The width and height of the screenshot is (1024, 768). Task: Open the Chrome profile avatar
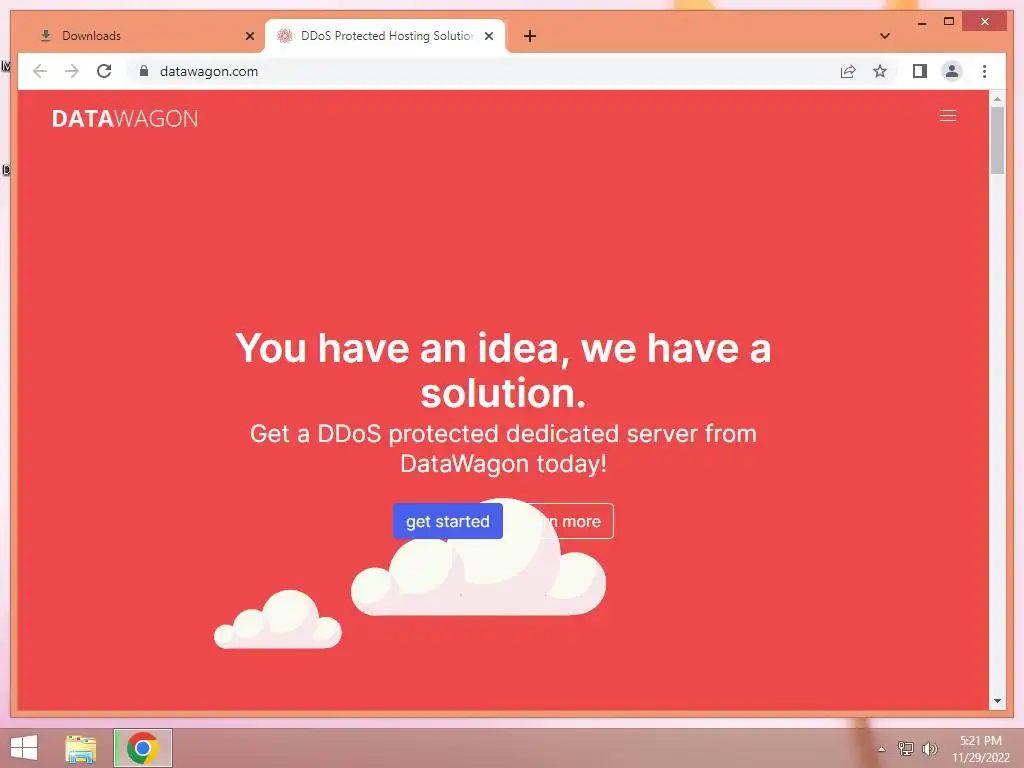[952, 71]
